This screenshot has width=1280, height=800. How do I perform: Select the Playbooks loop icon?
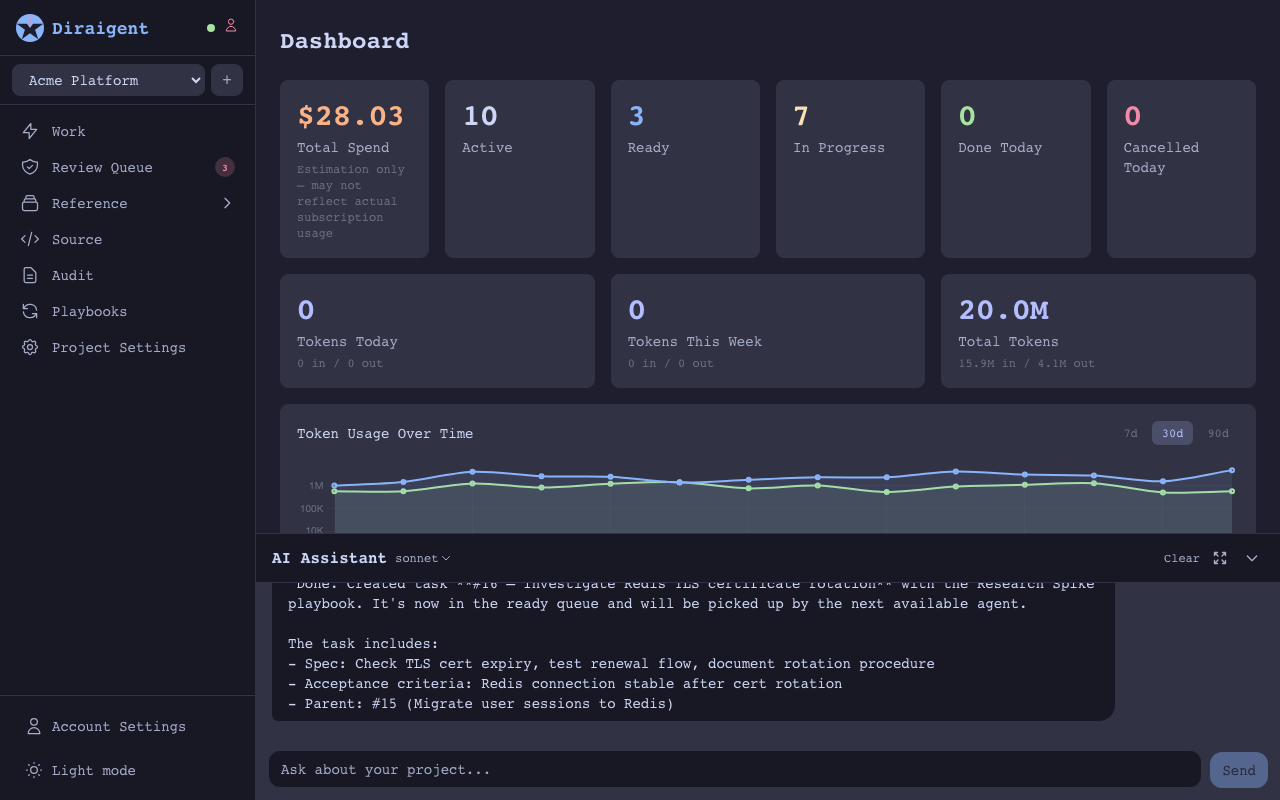point(31,311)
